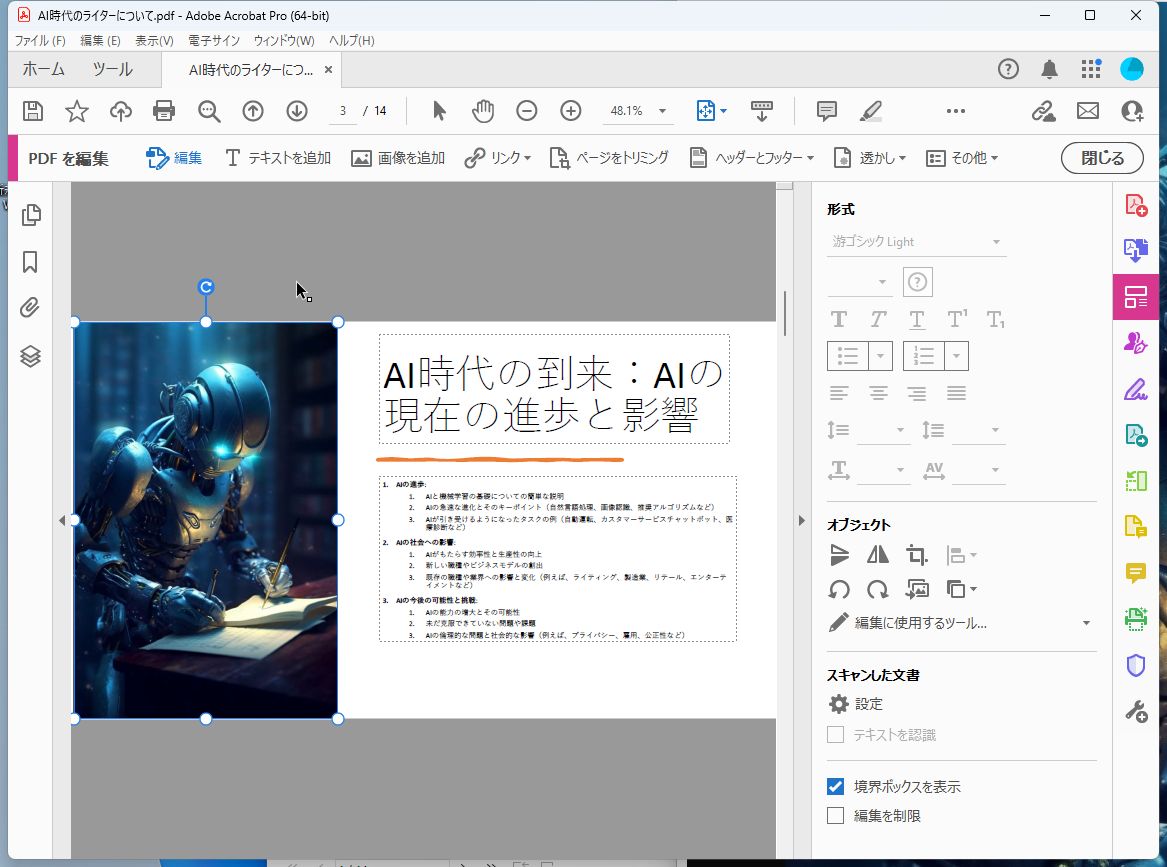Open scanned document 設定
Screen dimensions: 1167x867
(855, 704)
